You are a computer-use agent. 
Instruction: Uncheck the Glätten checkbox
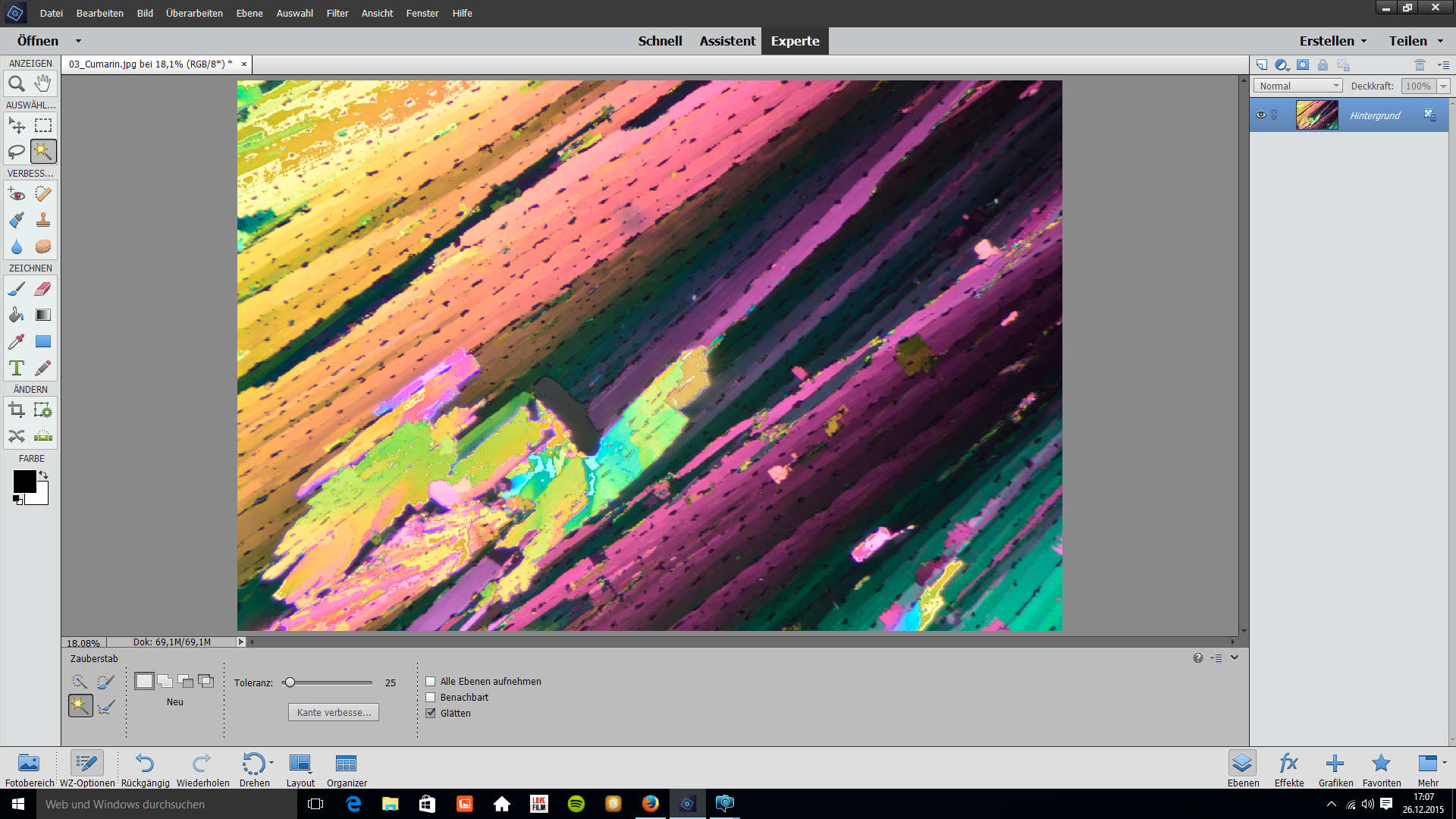431,714
